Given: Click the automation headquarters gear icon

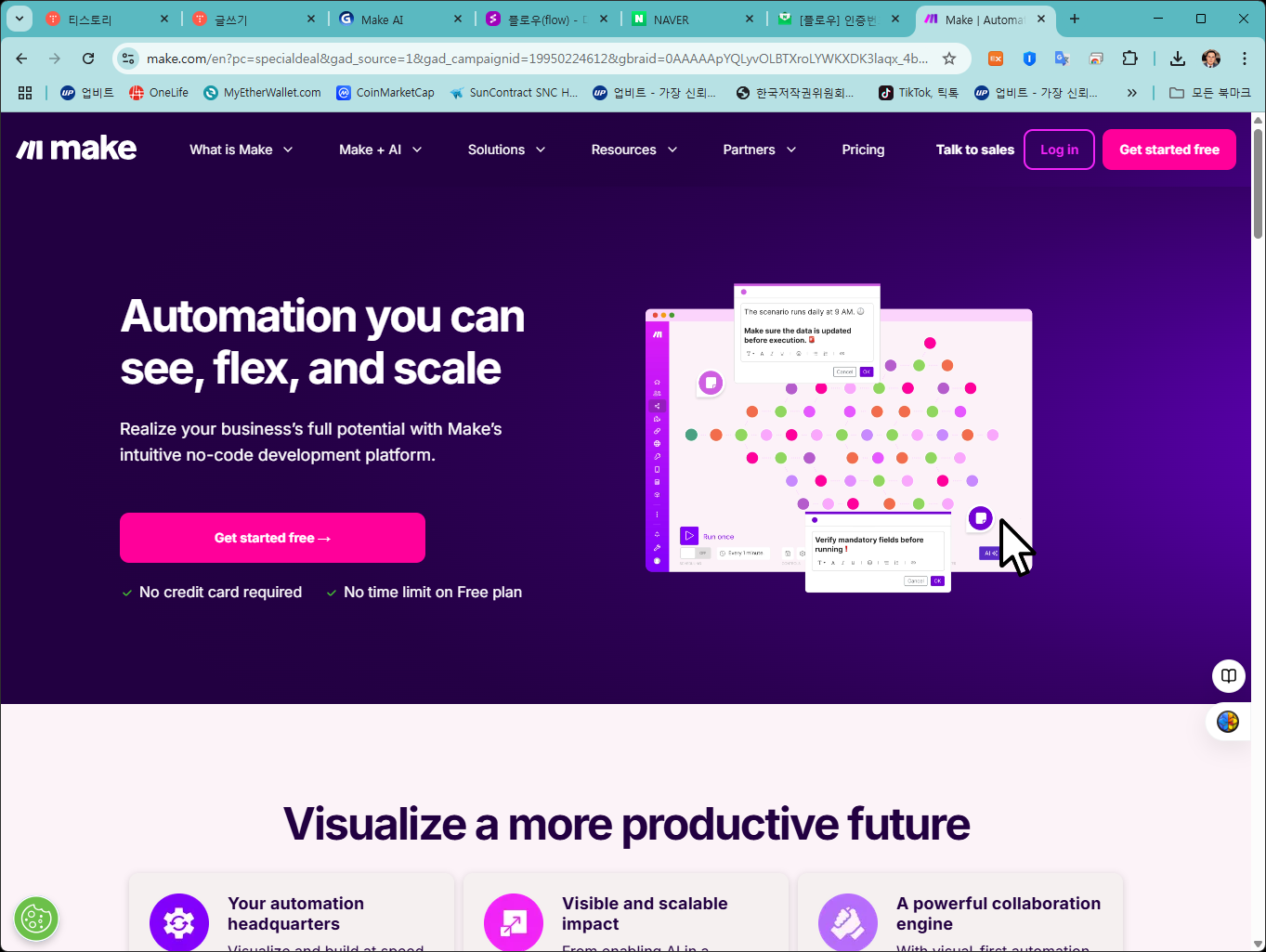Looking at the screenshot, I should pyautogui.click(x=179, y=922).
